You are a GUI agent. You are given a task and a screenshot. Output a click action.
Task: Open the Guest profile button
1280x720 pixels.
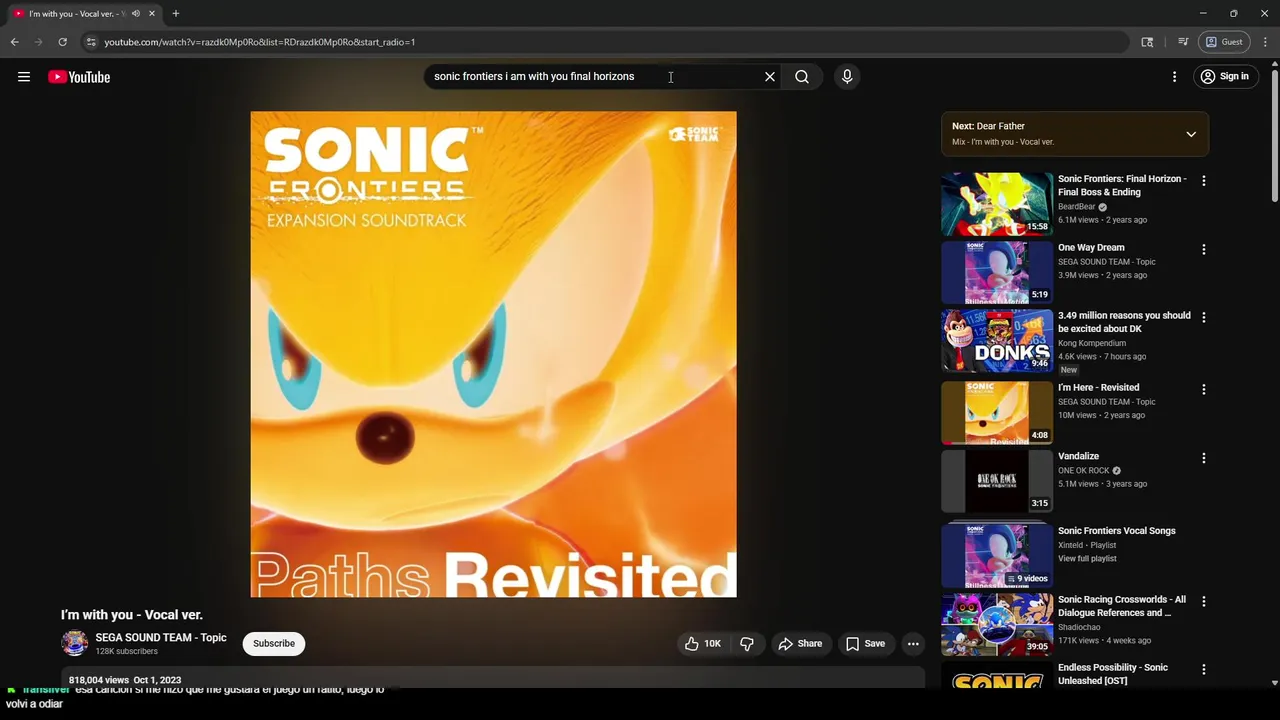[x=1224, y=42]
